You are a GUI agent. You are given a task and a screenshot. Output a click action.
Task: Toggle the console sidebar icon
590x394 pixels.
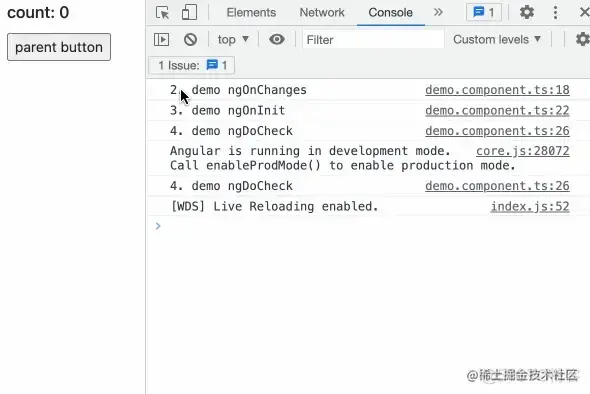tap(161, 40)
